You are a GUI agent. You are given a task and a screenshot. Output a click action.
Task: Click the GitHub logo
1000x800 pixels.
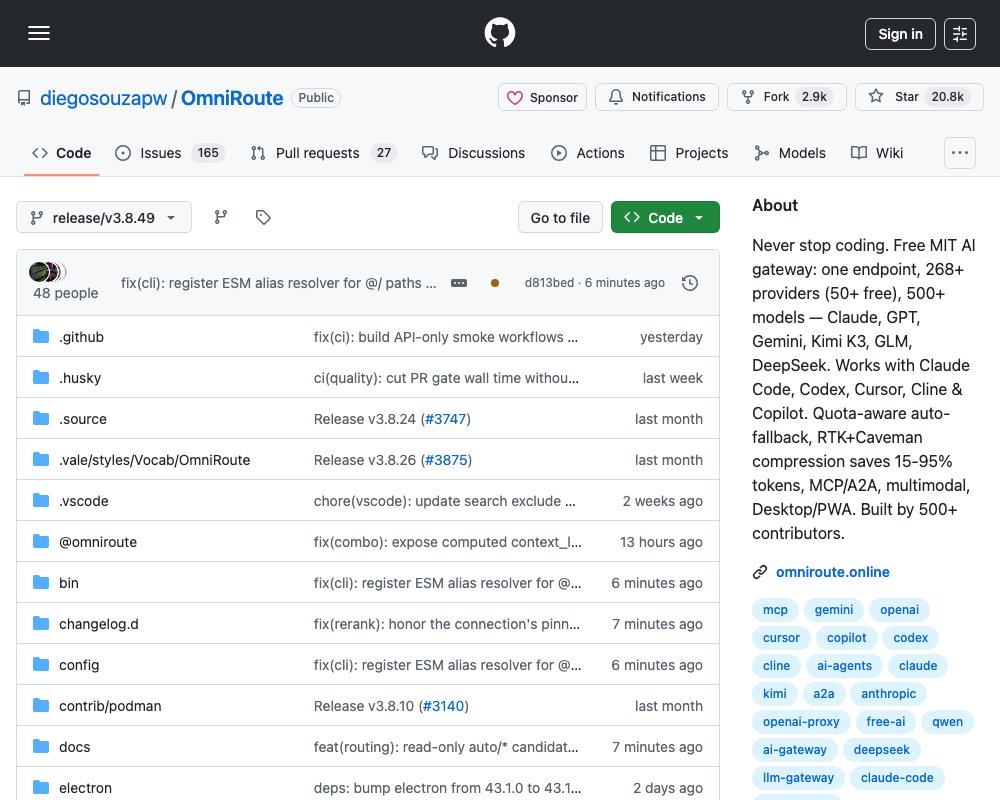pos(500,33)
